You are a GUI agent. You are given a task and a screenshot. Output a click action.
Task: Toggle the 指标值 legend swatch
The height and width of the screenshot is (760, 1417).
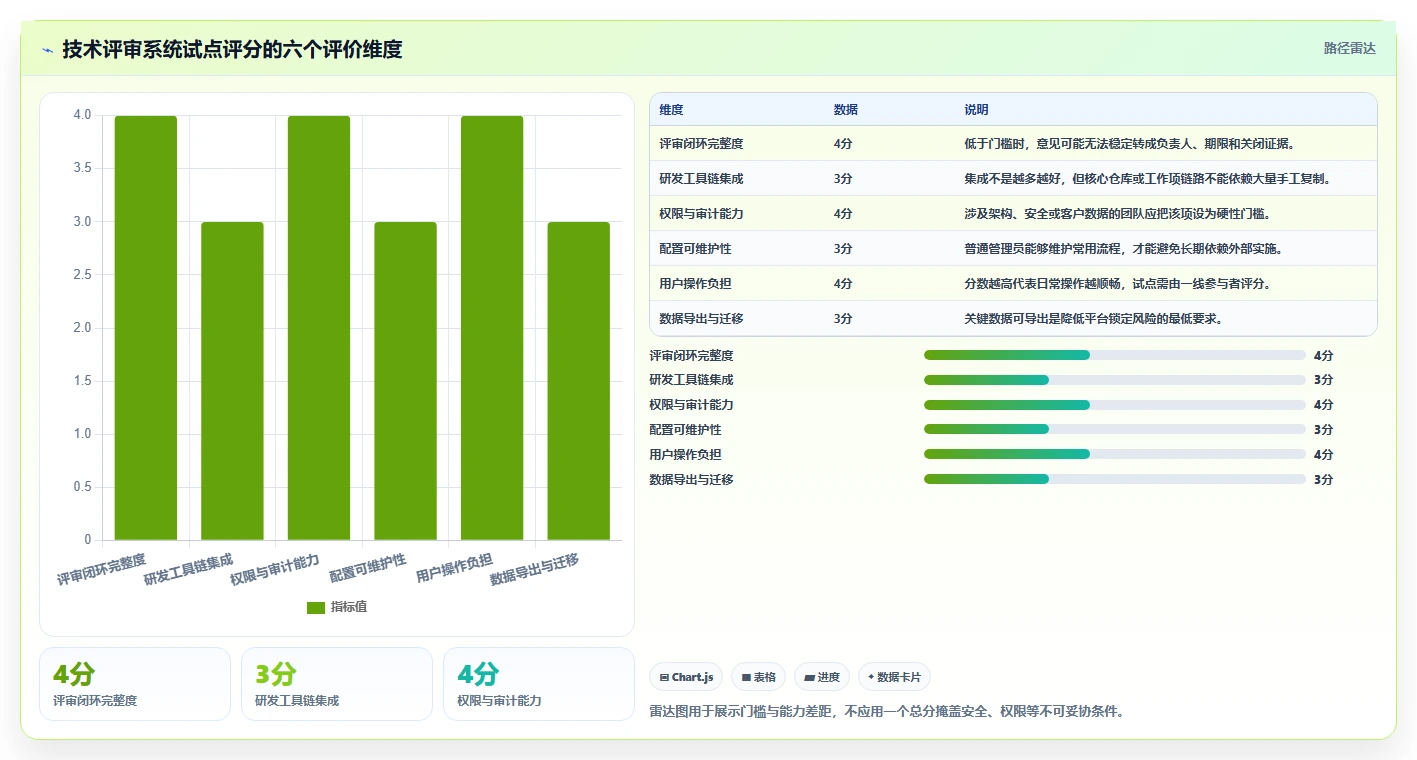pyautogui.click(x=316, y=607)
